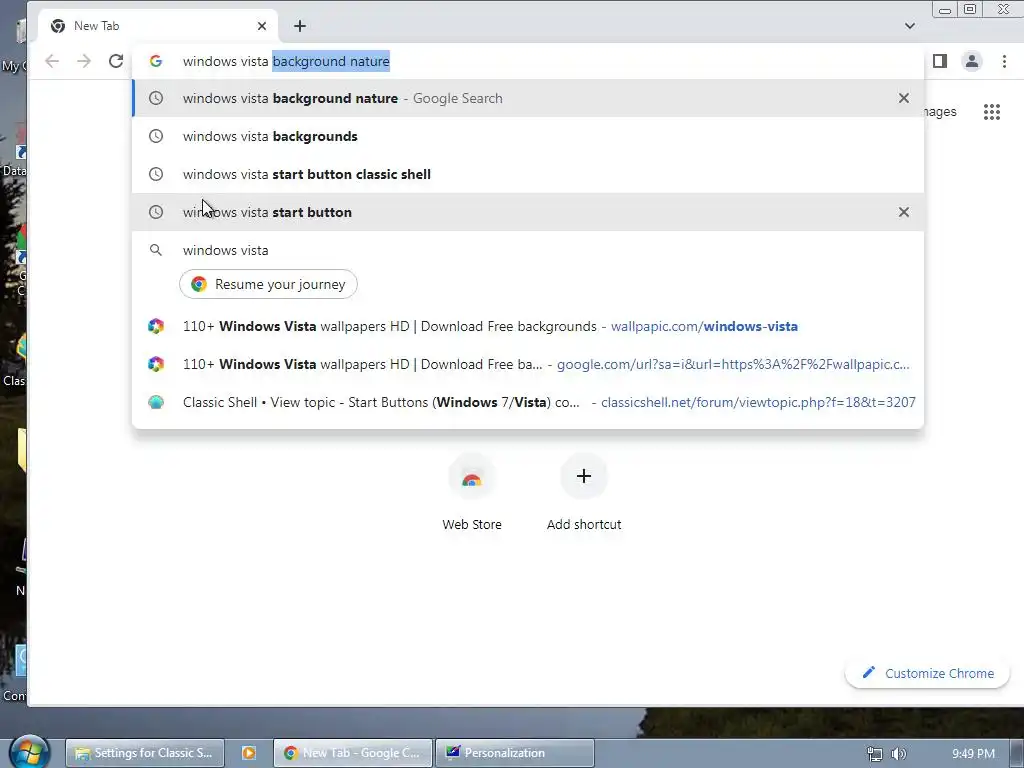This screenshot has height=768, width=1024.
Task: Select plain windows vista search suggestion
Action: coord(528,250)
